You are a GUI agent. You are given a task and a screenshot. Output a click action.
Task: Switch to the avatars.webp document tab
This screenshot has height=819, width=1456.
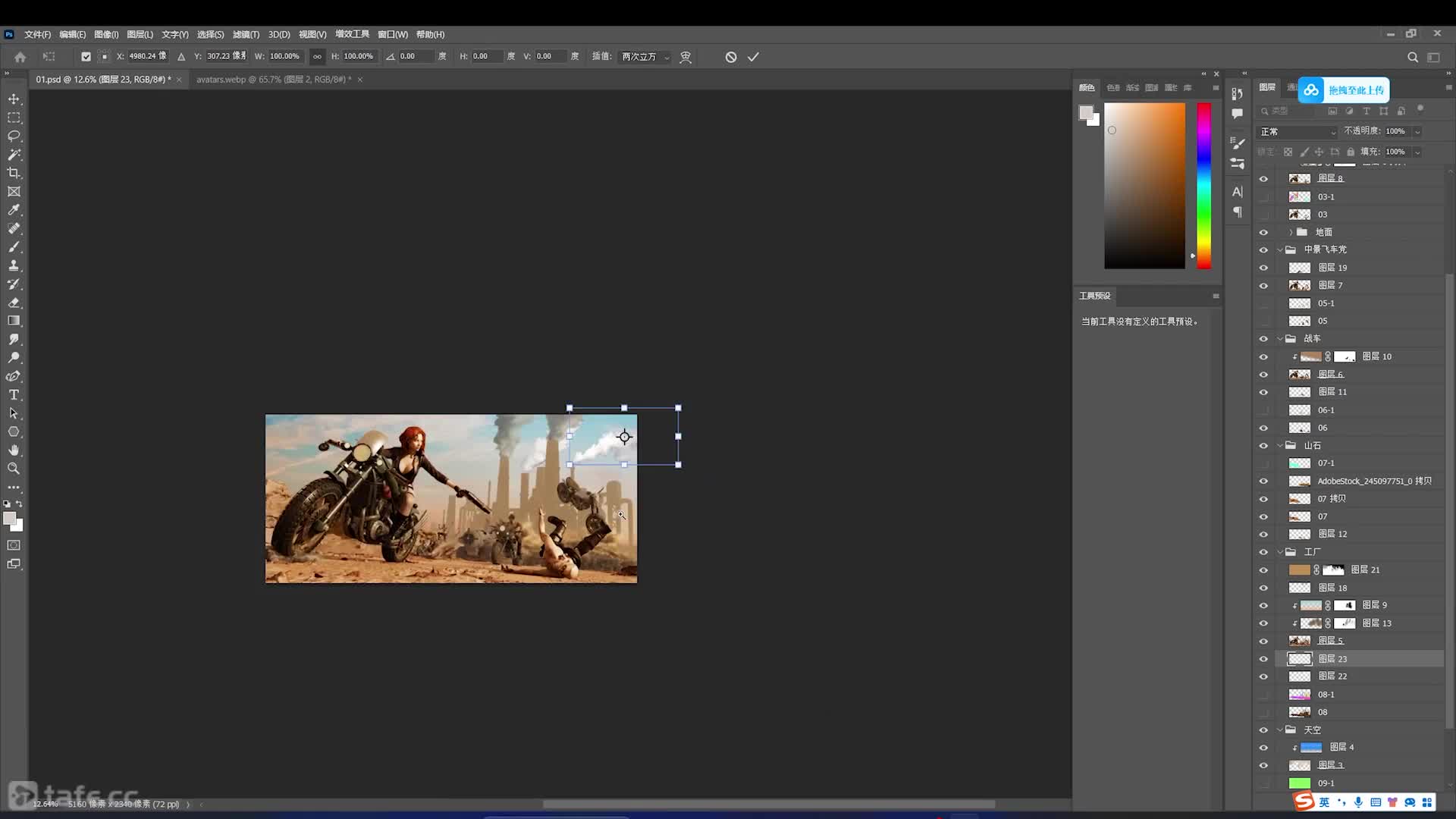tap(273, 80)
